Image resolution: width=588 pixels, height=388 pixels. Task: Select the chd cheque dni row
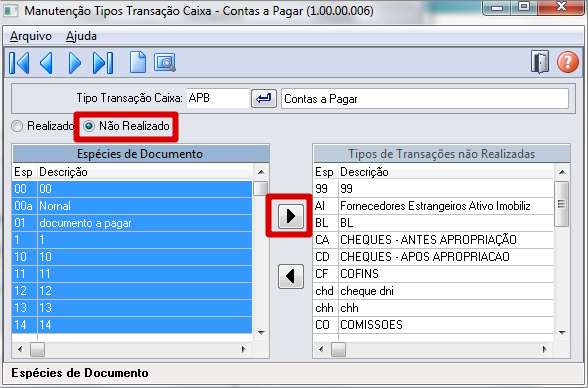[x=434, y=291]
